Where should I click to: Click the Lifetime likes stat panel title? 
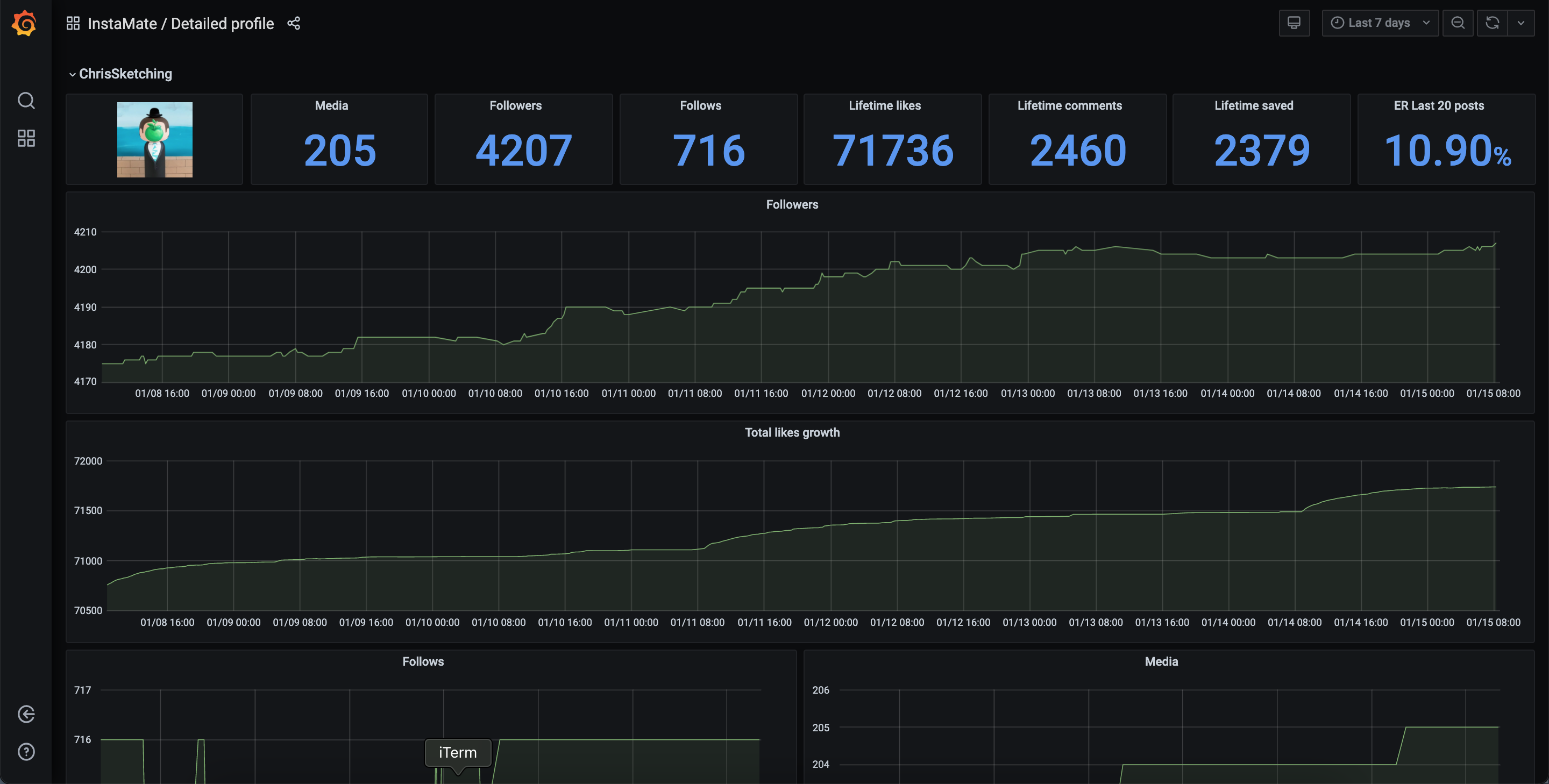884,105
